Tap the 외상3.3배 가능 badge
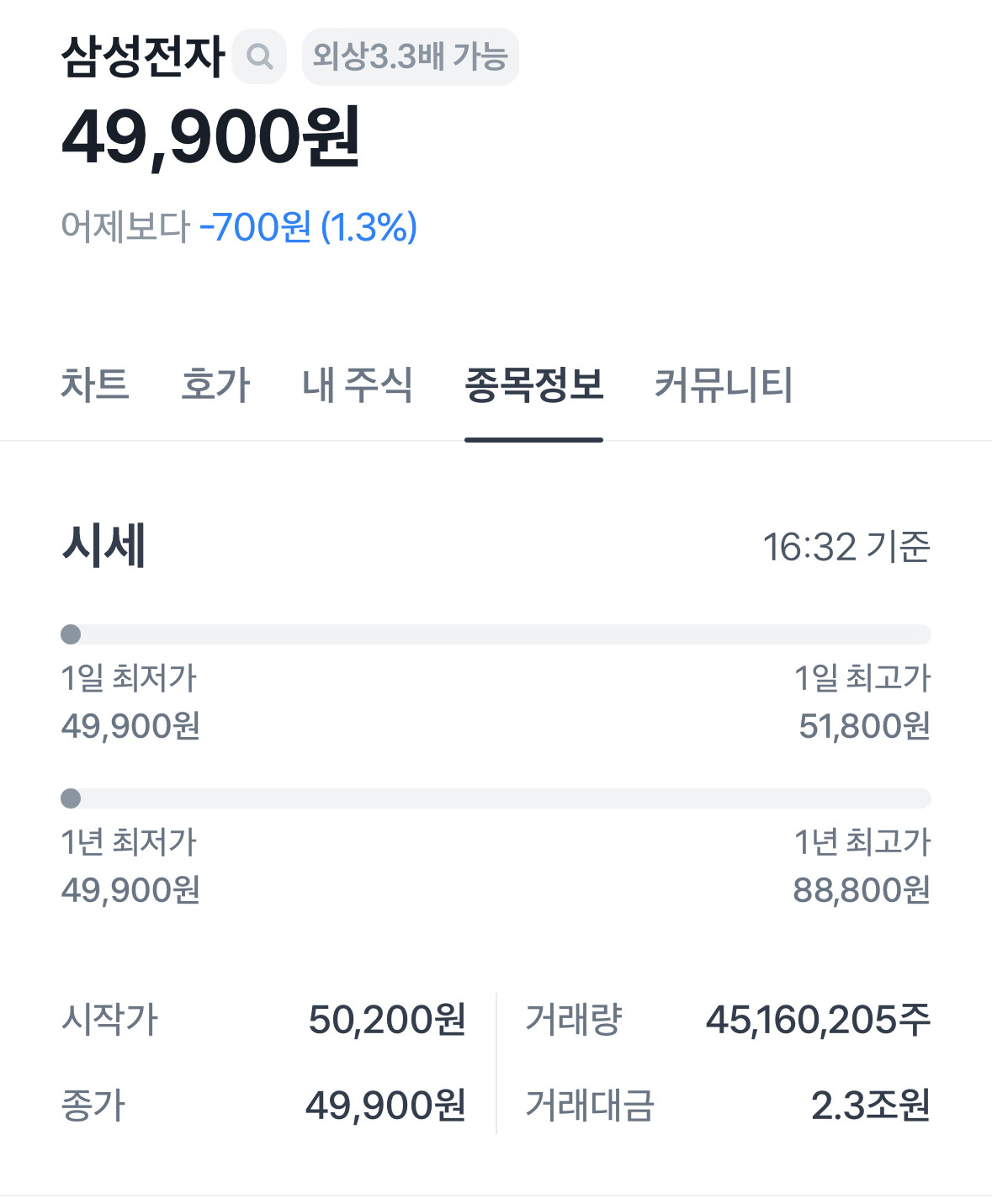Viewport: 992px width, 1204px height. [411, 56]
